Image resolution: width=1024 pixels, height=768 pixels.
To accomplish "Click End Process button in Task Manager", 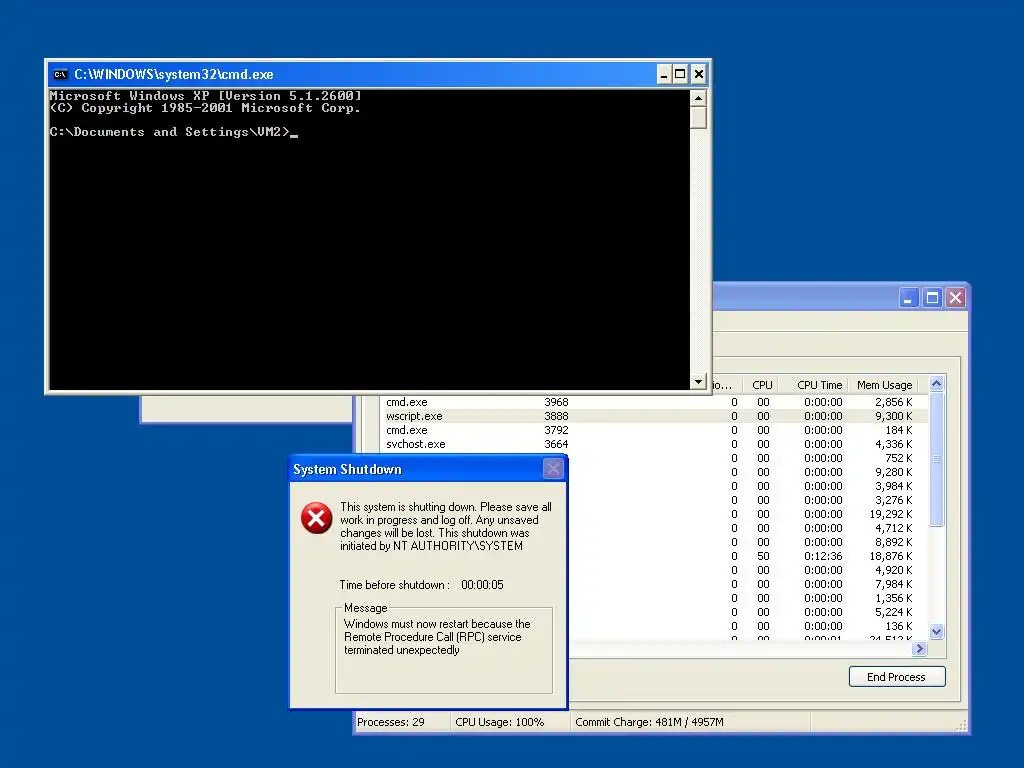I will 897,677.
